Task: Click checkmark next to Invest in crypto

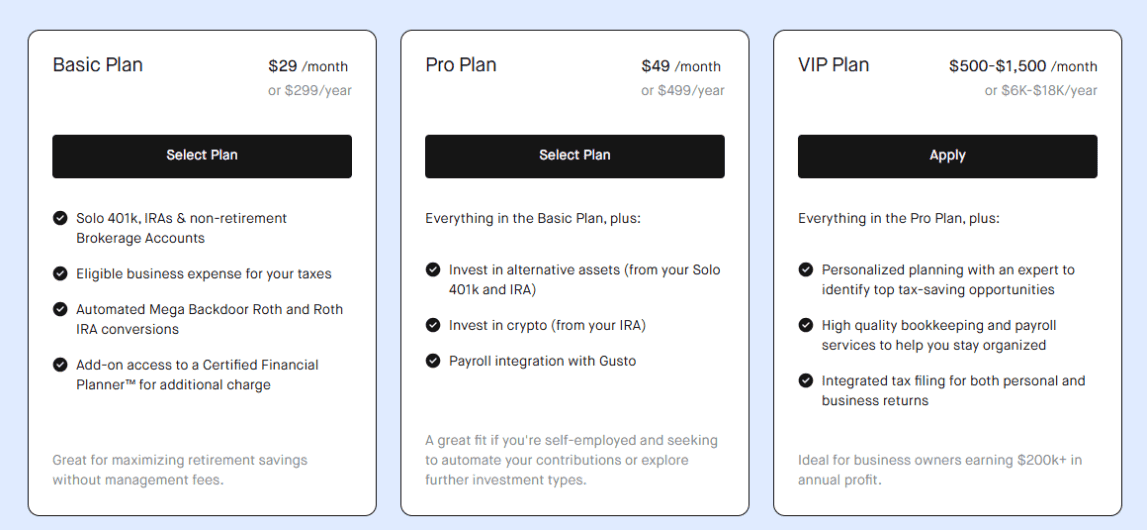Action: pos(433,325)
